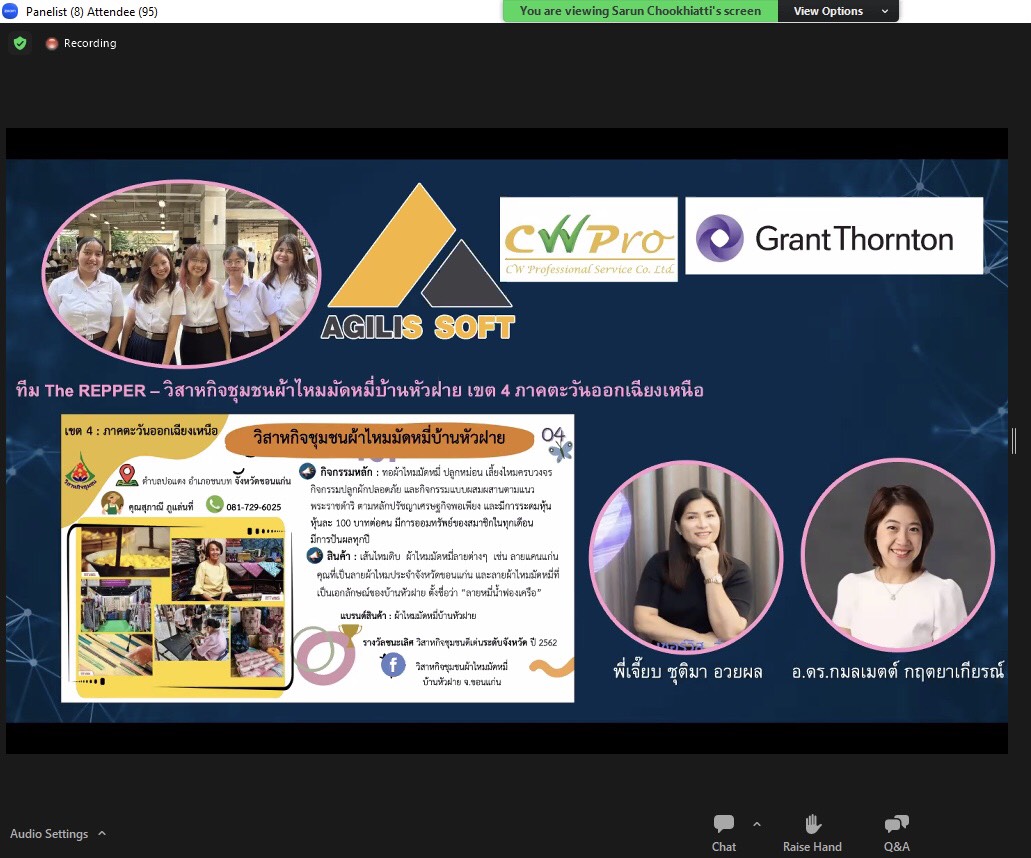The image size is (1031, 858).
Task: Open the Q&A window
Action: click(896, 833)
